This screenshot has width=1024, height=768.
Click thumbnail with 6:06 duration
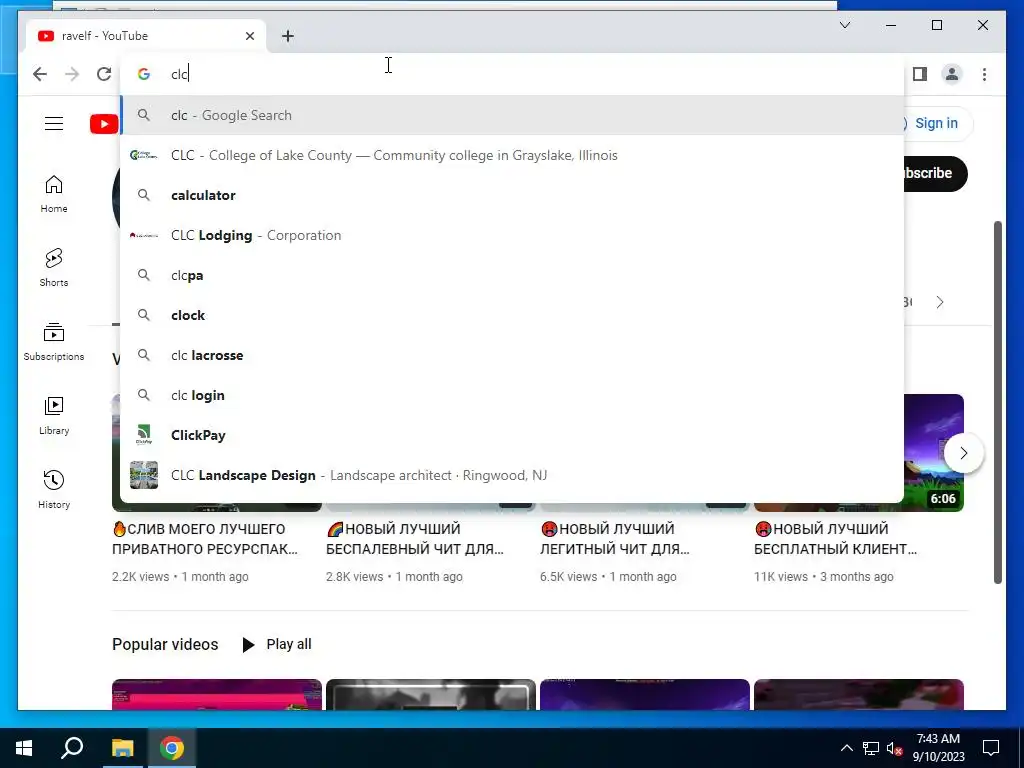[934, 453]
